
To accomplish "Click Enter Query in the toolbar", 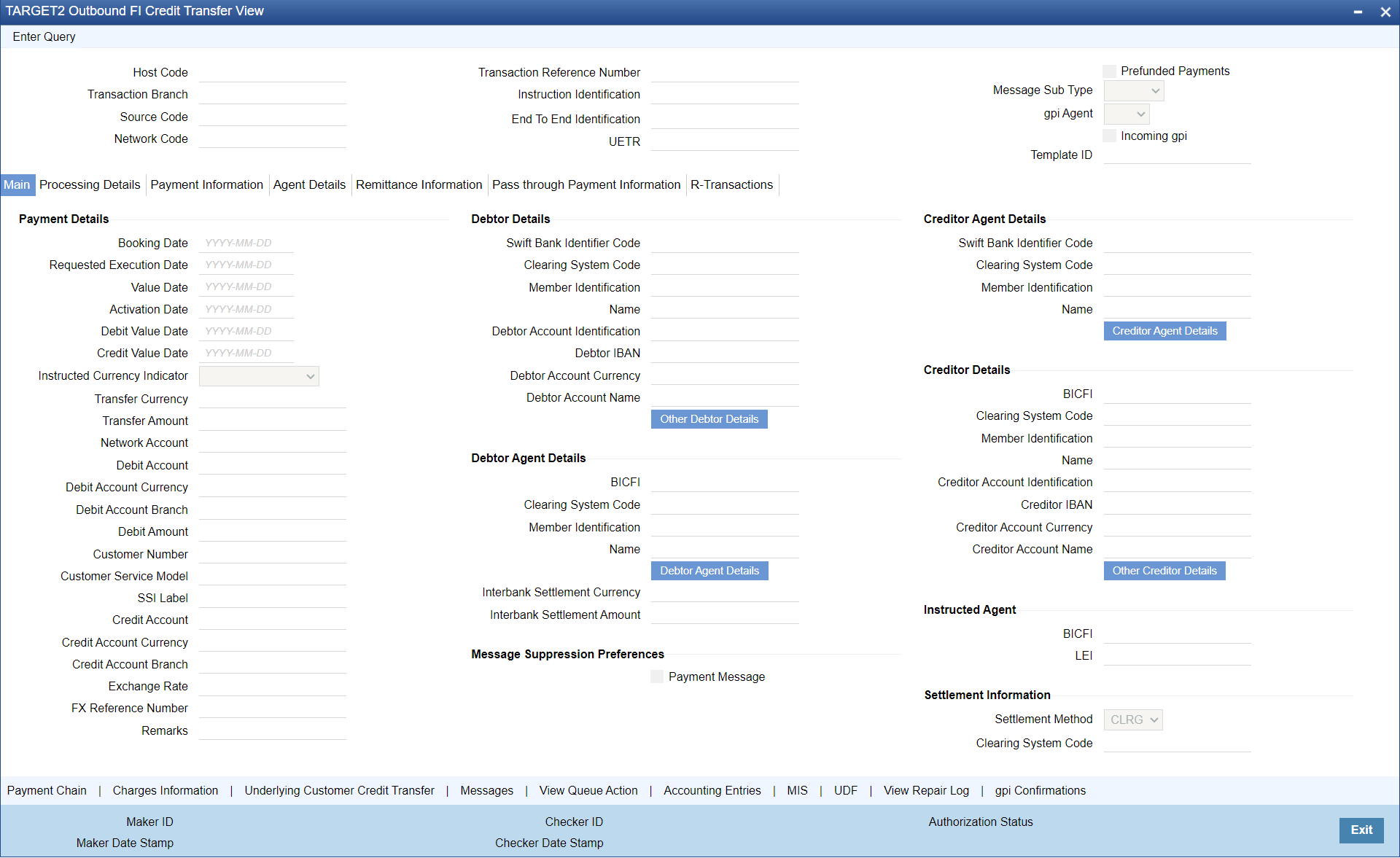I will coord(44,37).
